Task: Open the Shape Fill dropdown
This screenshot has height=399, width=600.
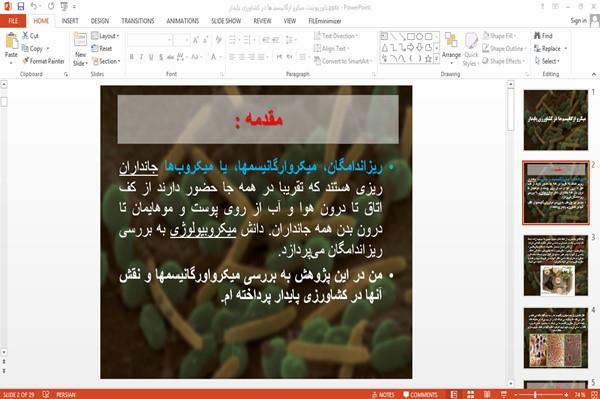Action: [500, 36]
